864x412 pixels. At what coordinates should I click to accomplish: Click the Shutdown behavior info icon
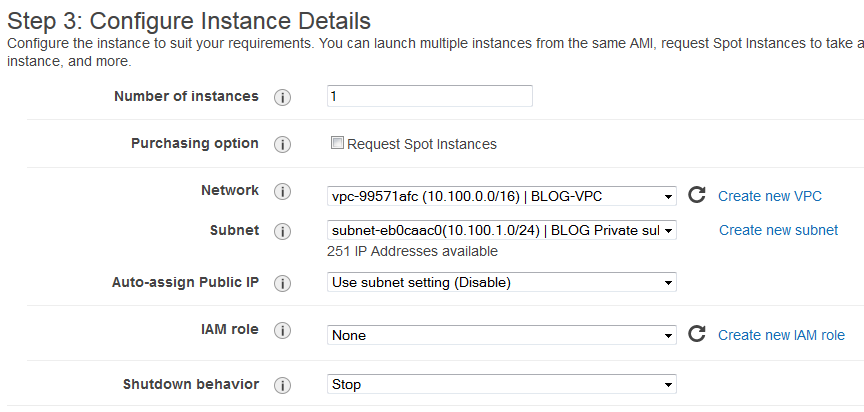tap(282, 385)
